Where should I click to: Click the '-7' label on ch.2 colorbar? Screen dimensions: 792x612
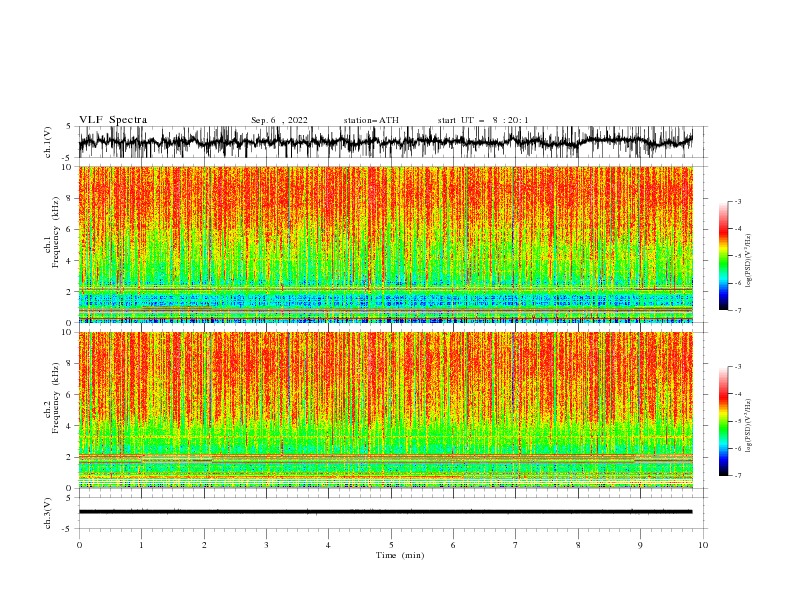pyautogui.click(x=737, y=475)
